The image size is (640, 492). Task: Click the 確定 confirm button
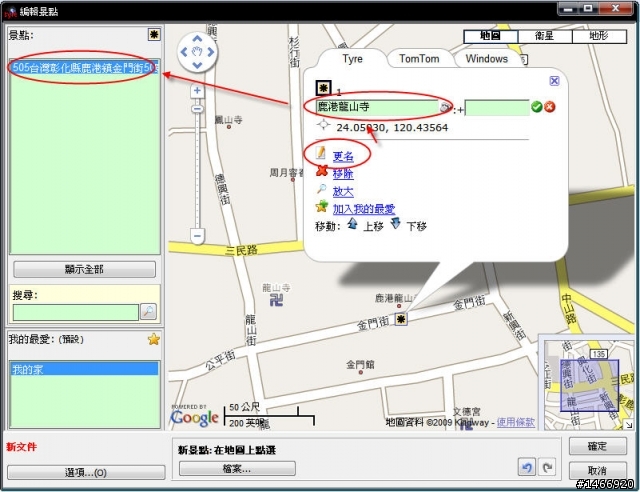[598, 446]
